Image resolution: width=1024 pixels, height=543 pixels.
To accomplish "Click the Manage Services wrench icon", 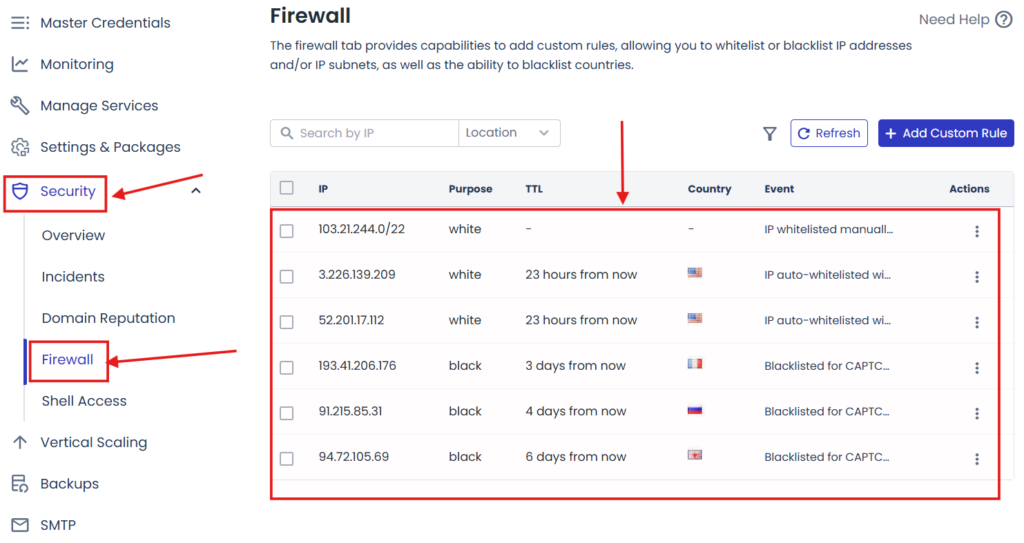I will 20,106.
